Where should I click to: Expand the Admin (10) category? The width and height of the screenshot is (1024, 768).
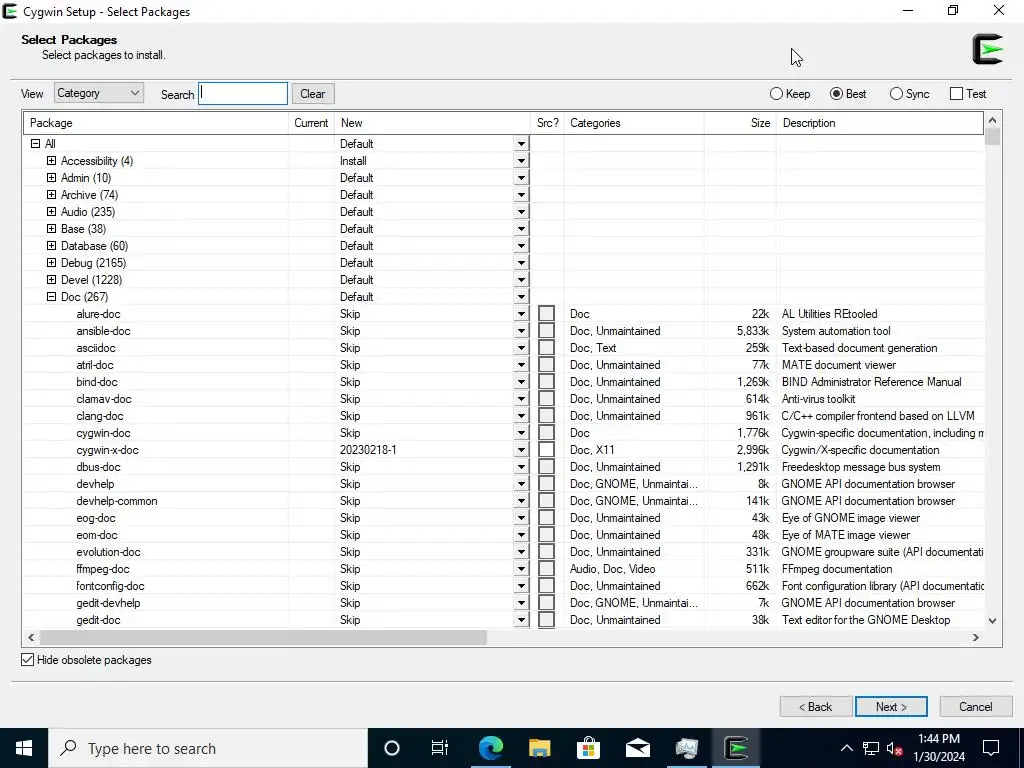pos(52,178)
